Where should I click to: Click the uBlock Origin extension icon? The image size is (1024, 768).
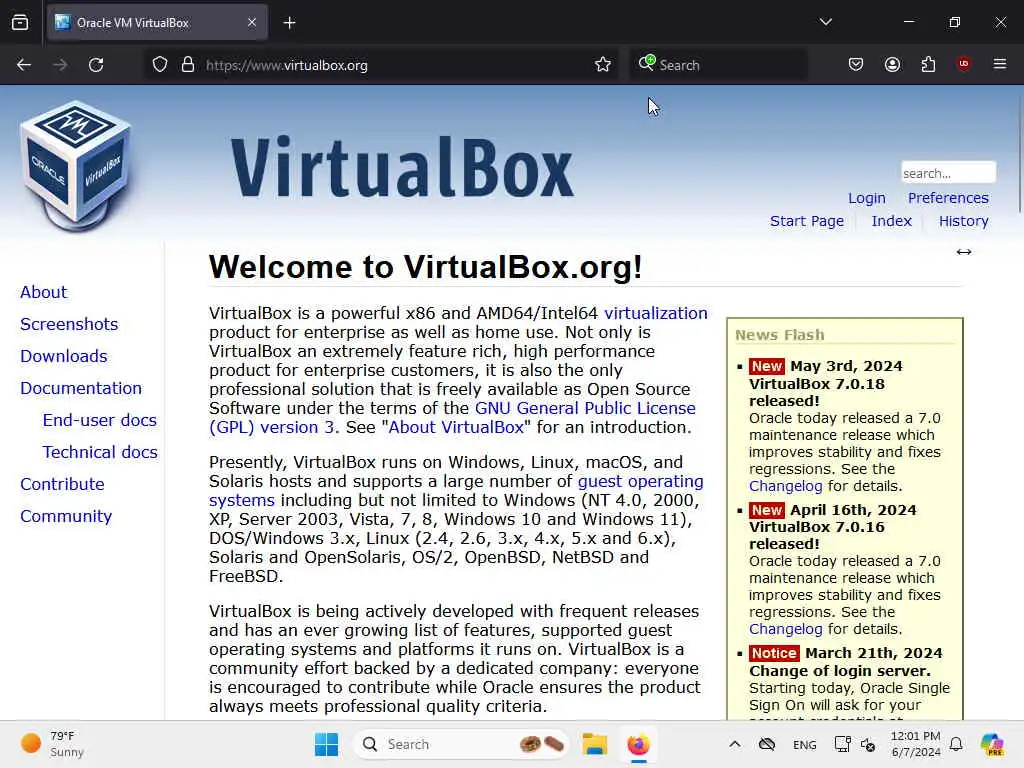point(964,63)
